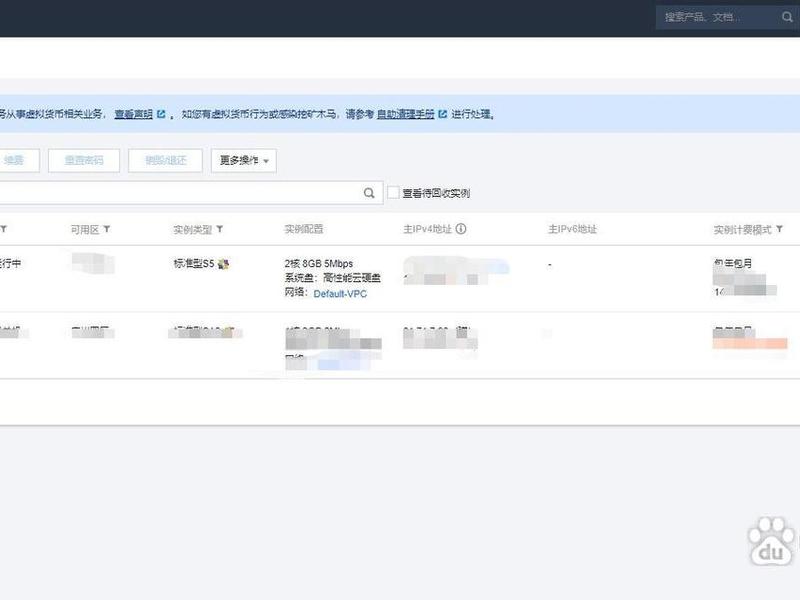
Task: Click the 主IPv6地址 column header
Action: click(x=572, y=229)
